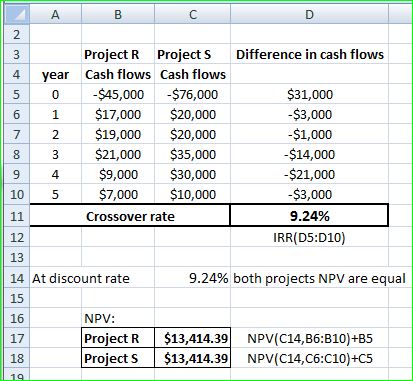413x381 pixels.
Task: Select row 5 header
Action: [17, 94]
